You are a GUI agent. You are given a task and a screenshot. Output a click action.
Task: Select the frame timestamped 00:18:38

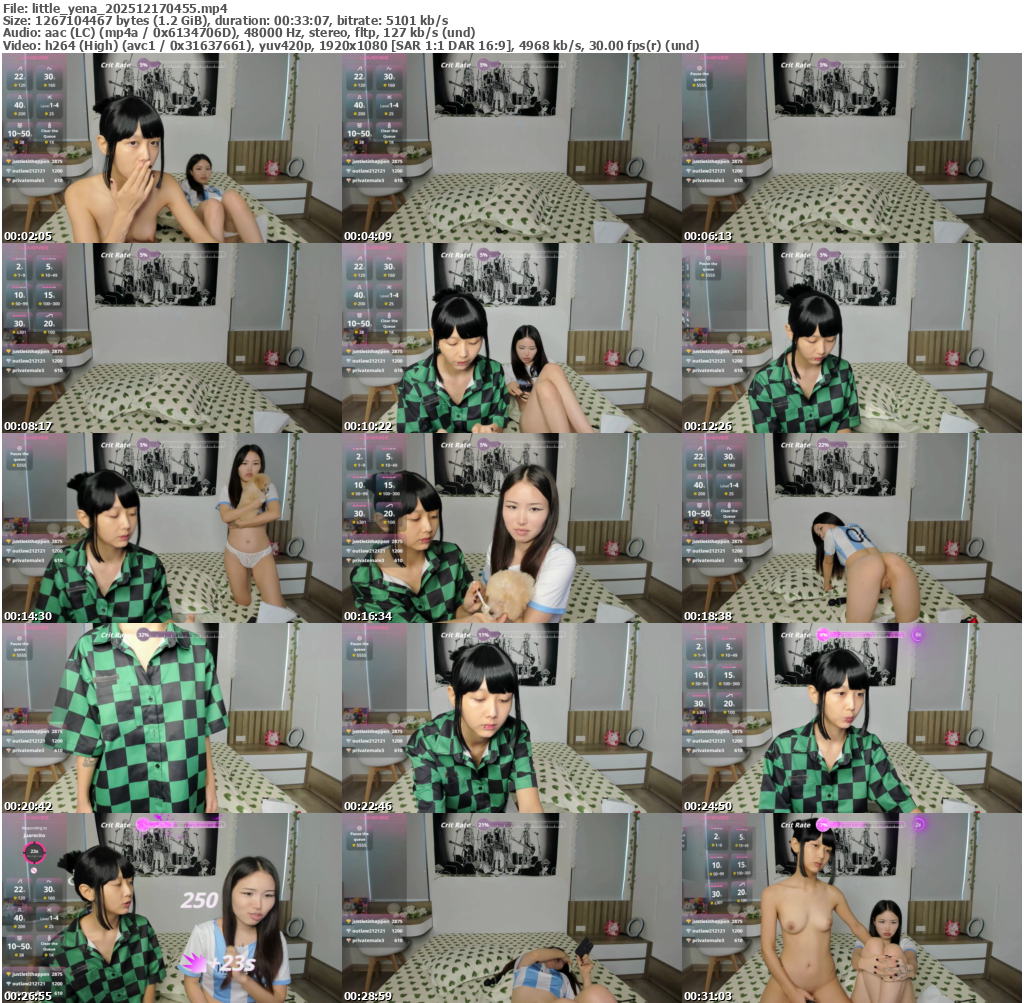(852, 528)
